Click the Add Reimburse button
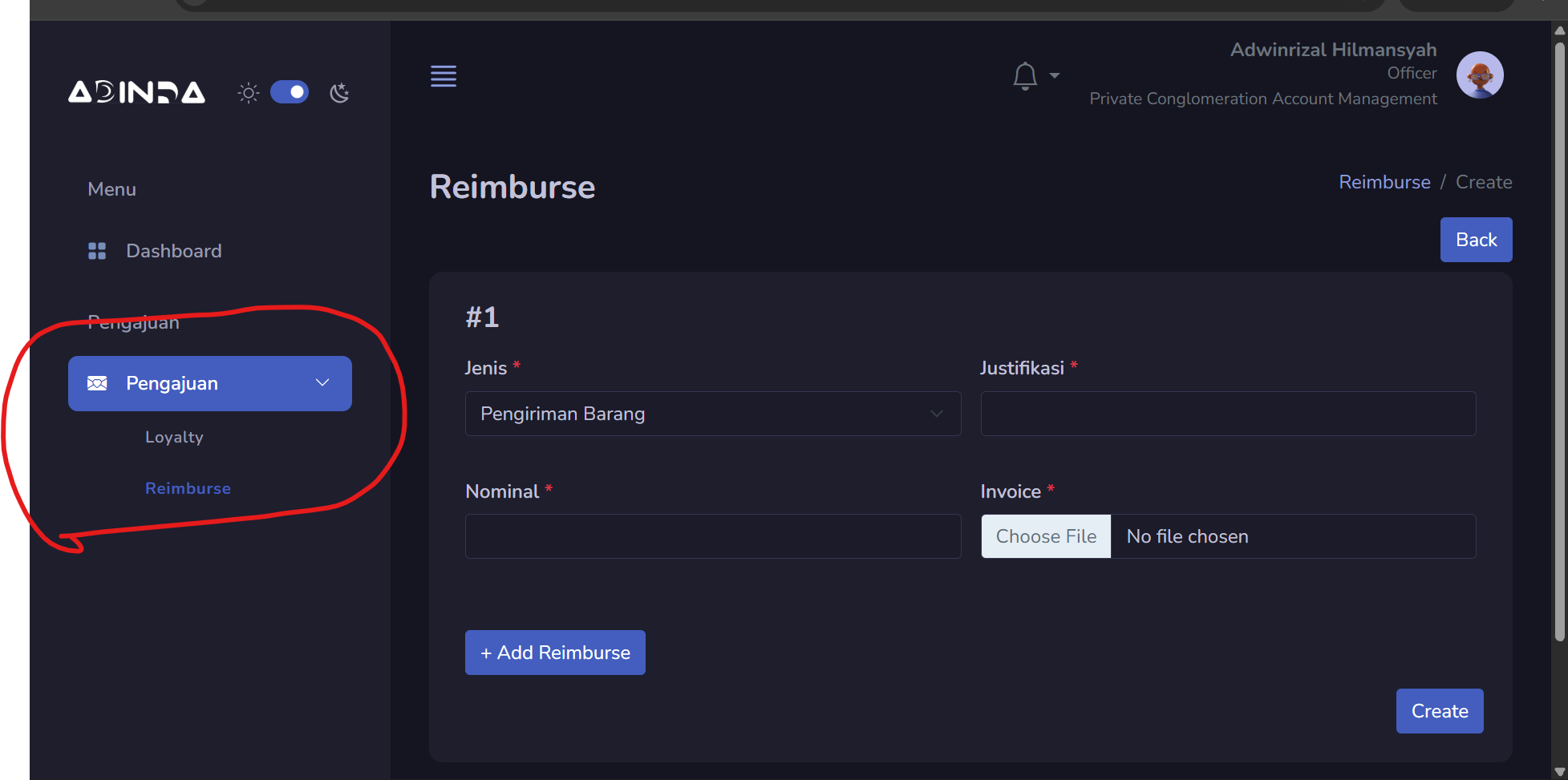 tap(555, 653)
